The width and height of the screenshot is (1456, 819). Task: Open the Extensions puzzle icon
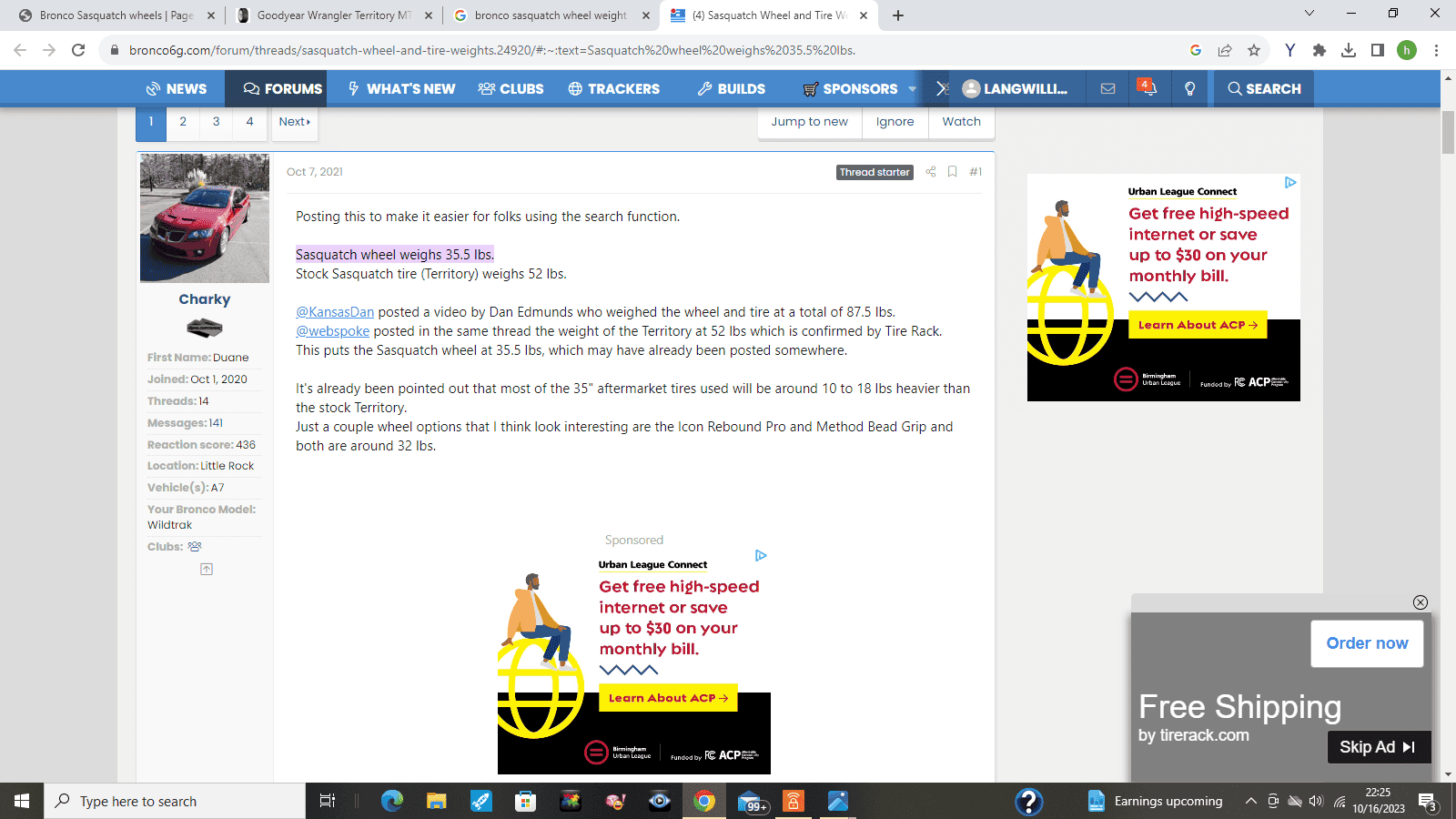[x=1319, y=50]
